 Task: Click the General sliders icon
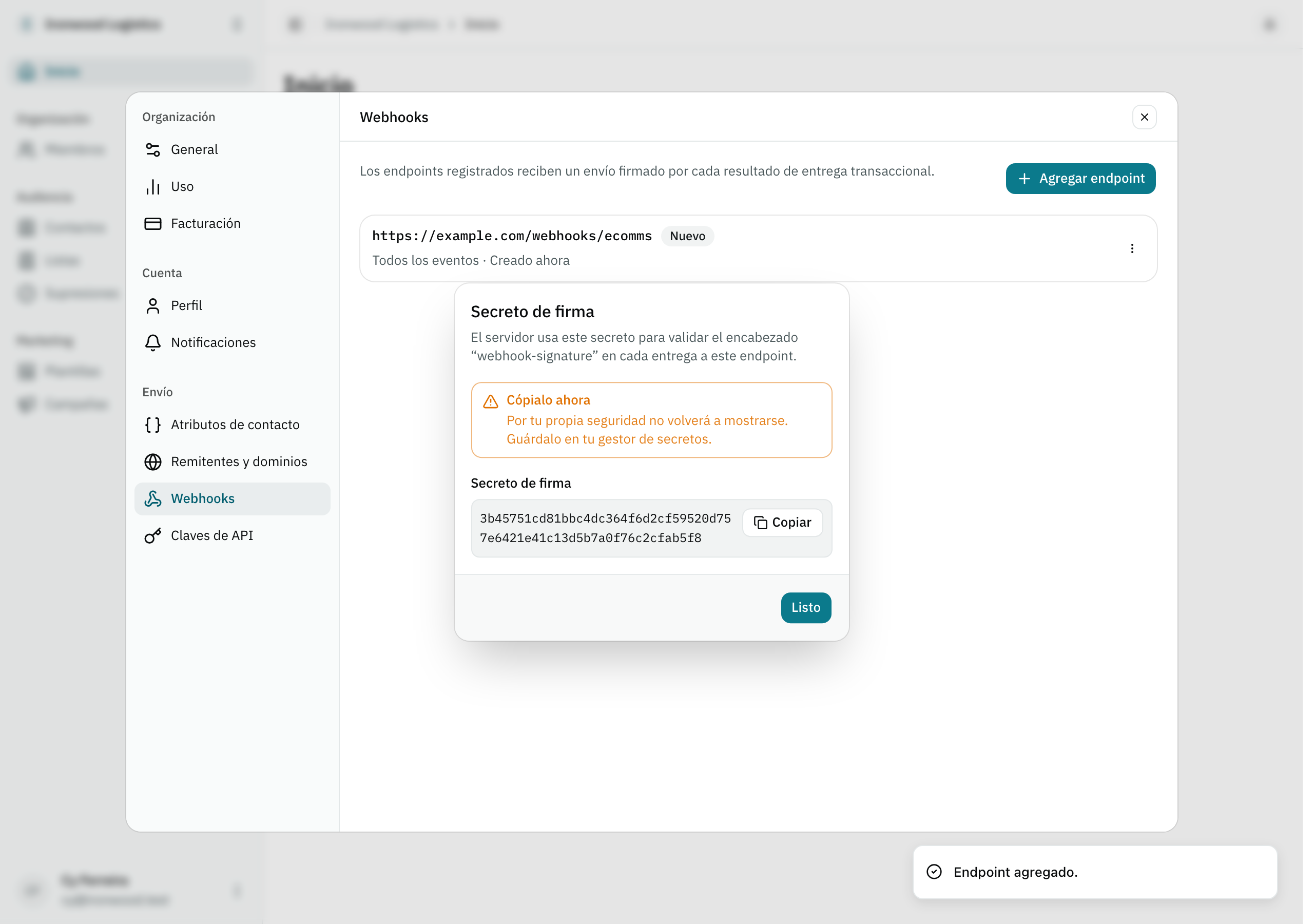point(154,150)
